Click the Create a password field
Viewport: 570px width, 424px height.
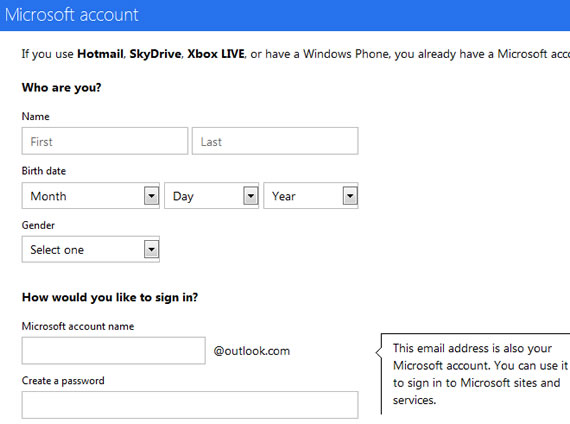click(x=190, y=405)
